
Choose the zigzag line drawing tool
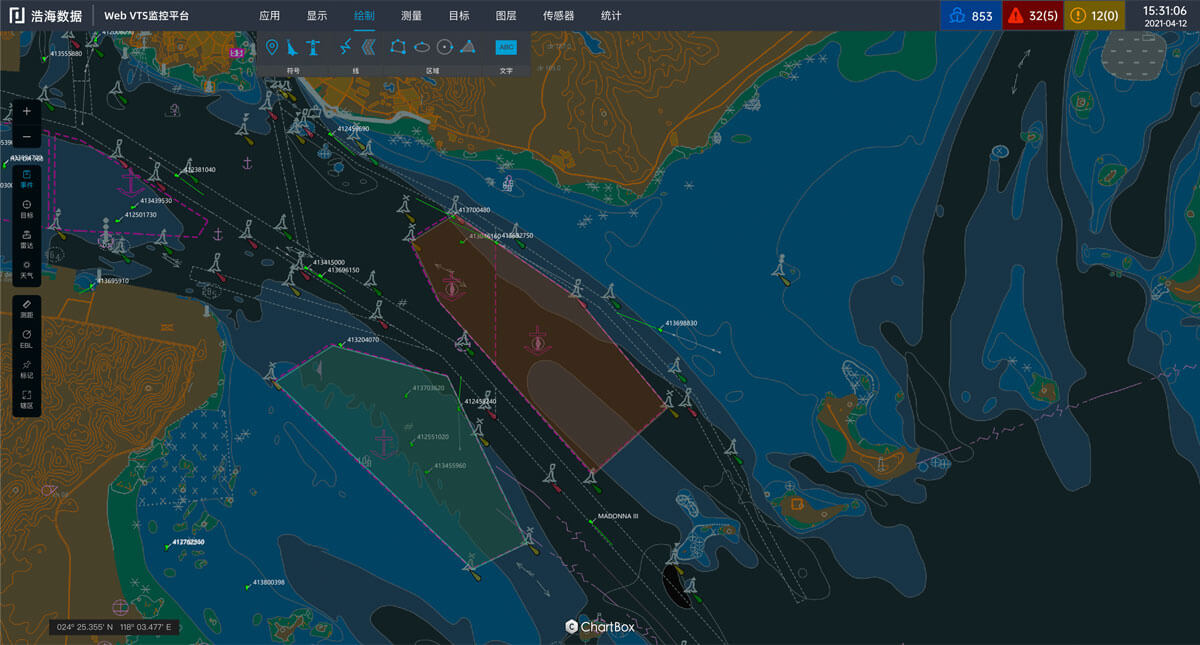(346, 47)
